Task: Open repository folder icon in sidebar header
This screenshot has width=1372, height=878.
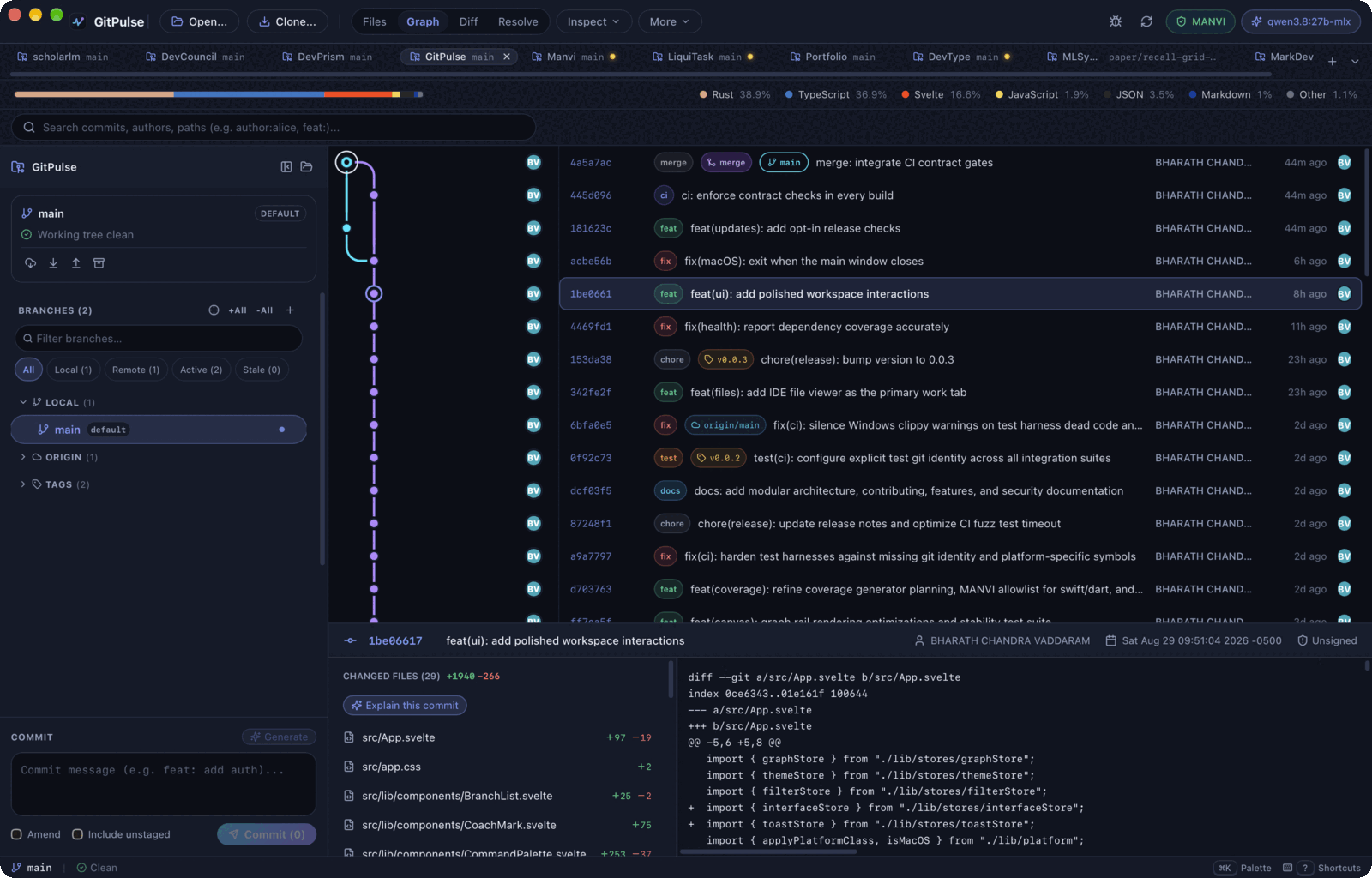Action: pyautogui.click(x=306, y=167)
